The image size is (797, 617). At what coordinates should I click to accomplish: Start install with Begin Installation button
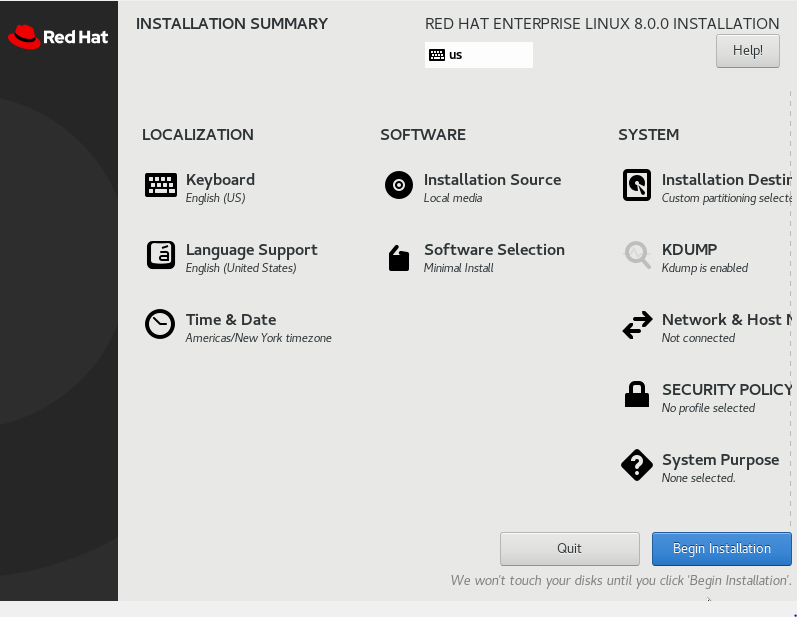point(722,549)
